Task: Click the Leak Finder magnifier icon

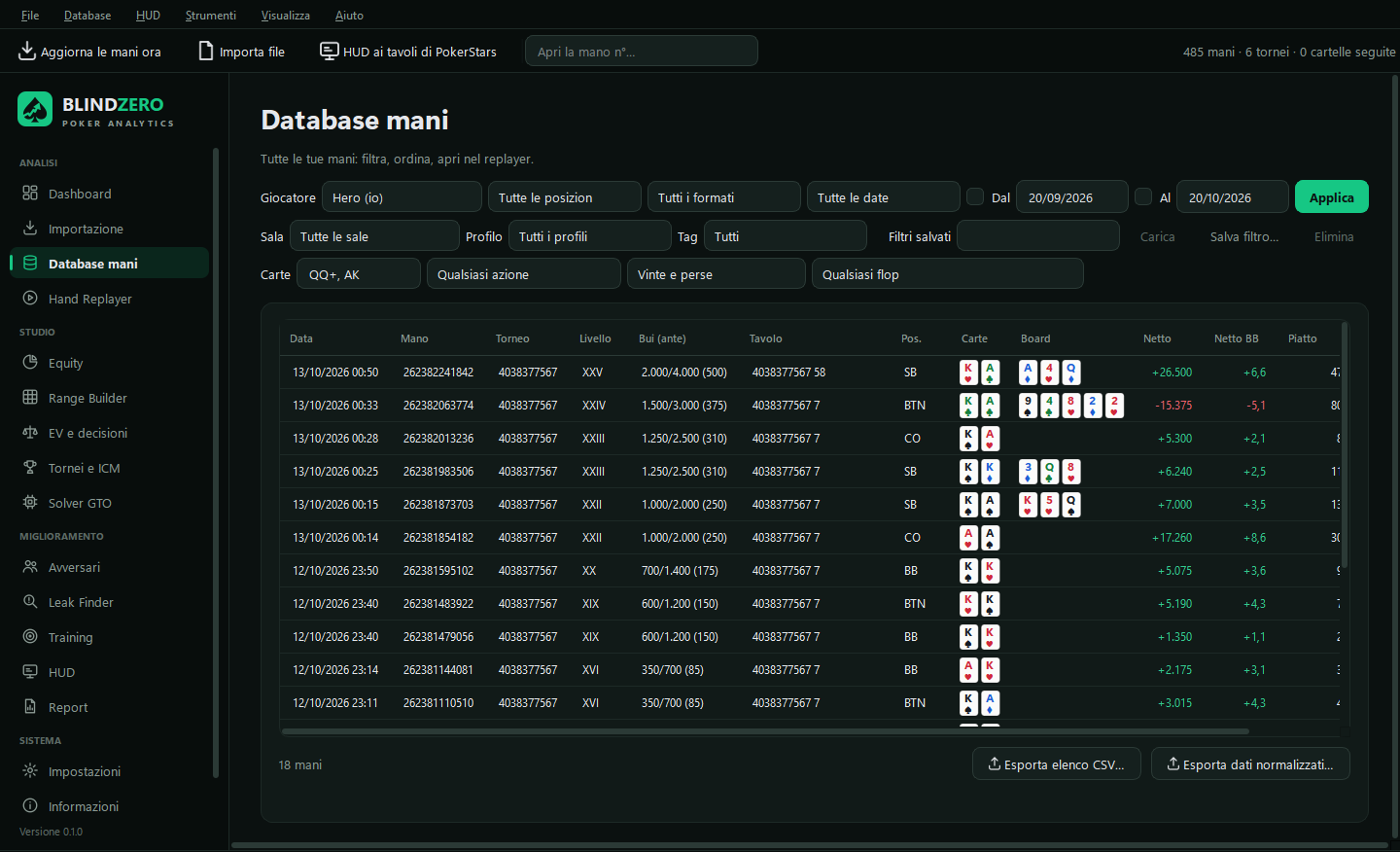Action: (30, 602)
